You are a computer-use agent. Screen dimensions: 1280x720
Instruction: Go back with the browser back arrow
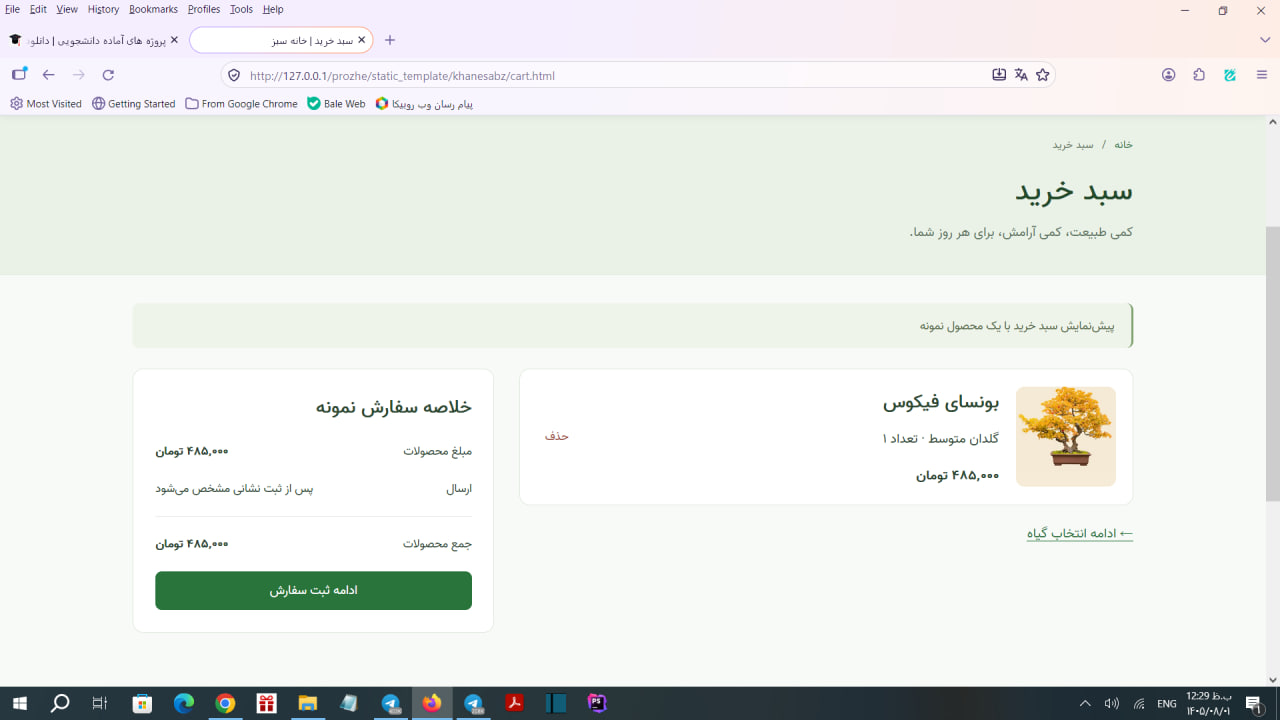click(x=48, y=75)
